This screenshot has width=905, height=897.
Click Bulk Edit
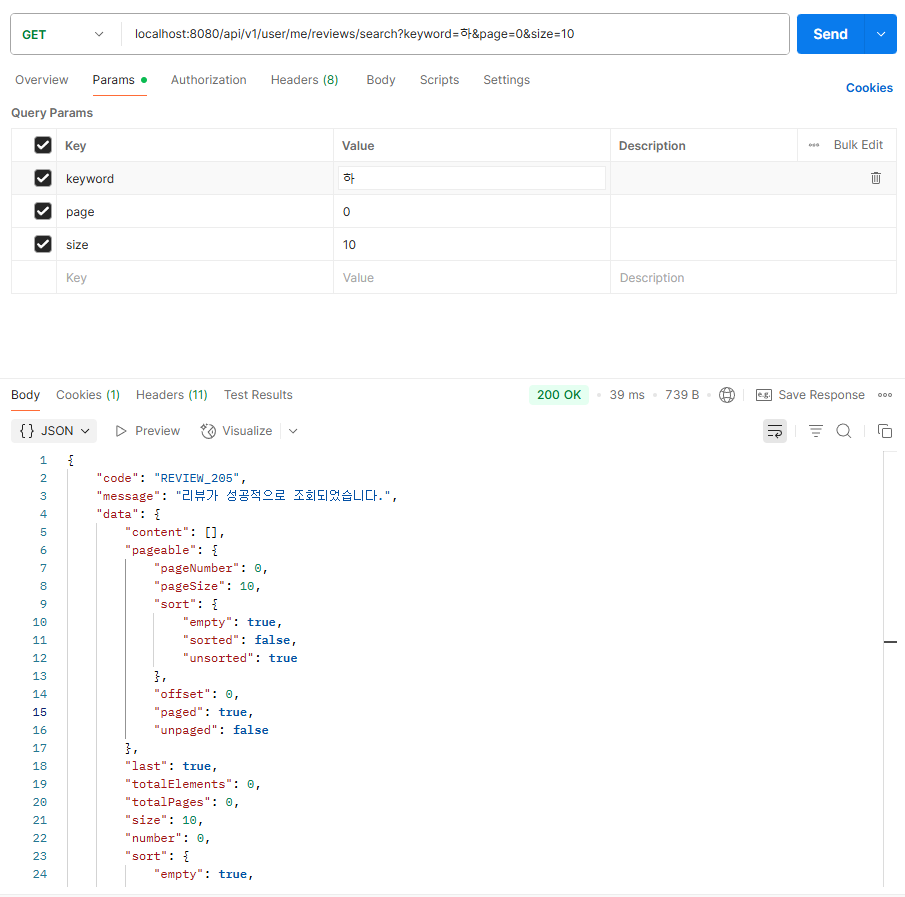(x=858, y=145)
